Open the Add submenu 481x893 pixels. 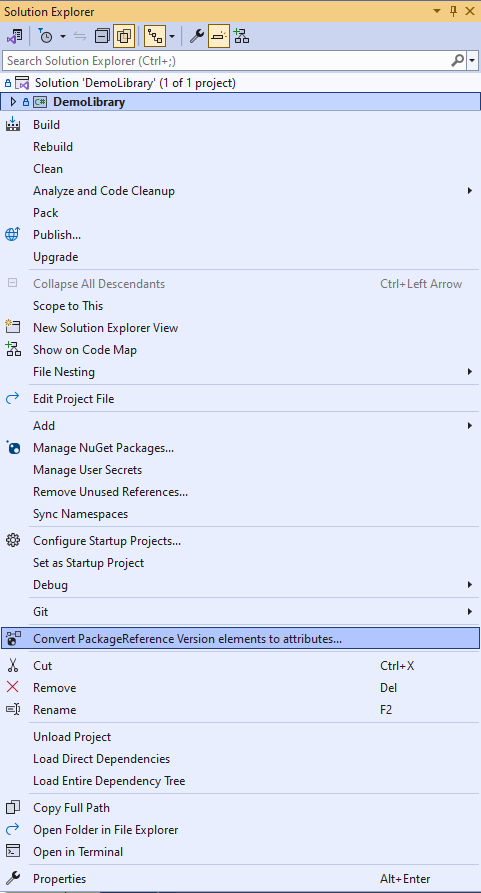(240, 425)
